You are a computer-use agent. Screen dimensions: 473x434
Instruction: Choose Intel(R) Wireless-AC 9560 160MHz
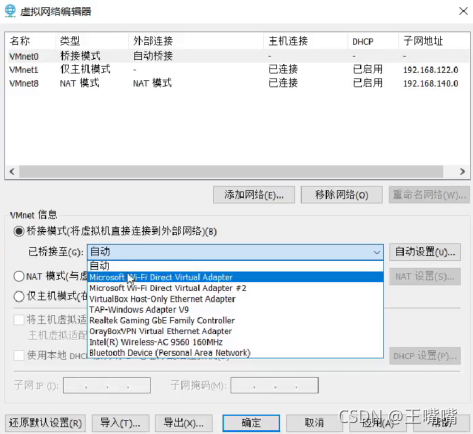pyautogui.click(x=235, y=342)
